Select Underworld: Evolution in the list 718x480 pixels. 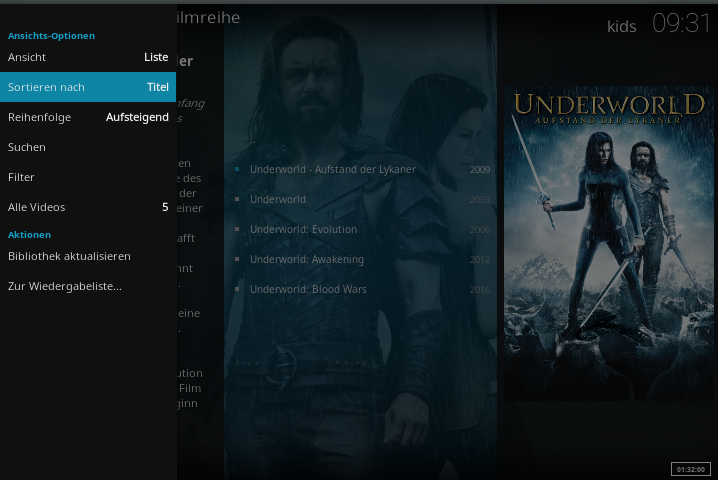pos(362,229)
